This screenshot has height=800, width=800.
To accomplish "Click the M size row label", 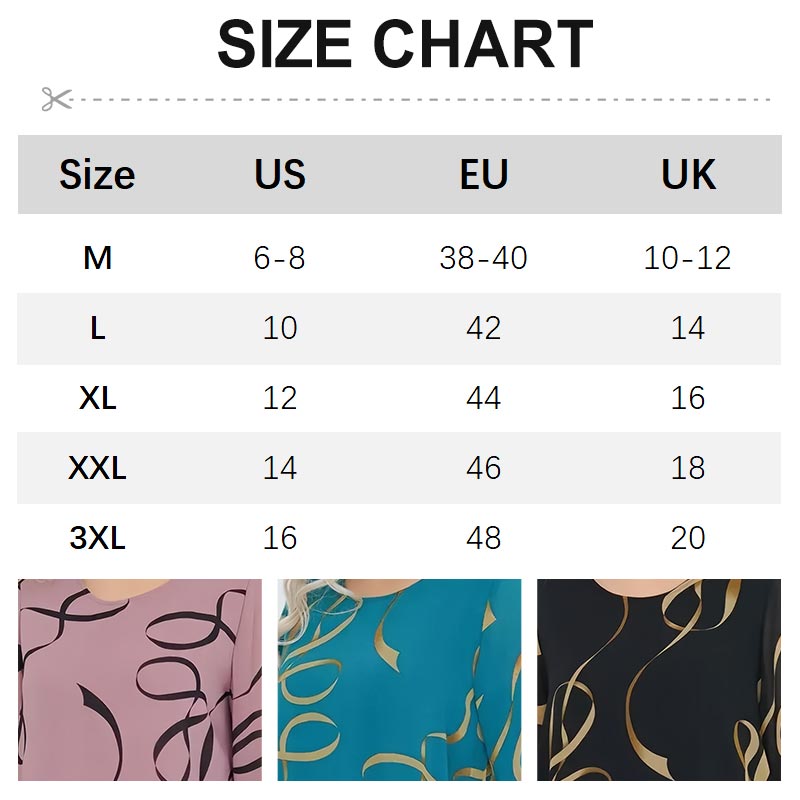I will click(x=97, y=258).
